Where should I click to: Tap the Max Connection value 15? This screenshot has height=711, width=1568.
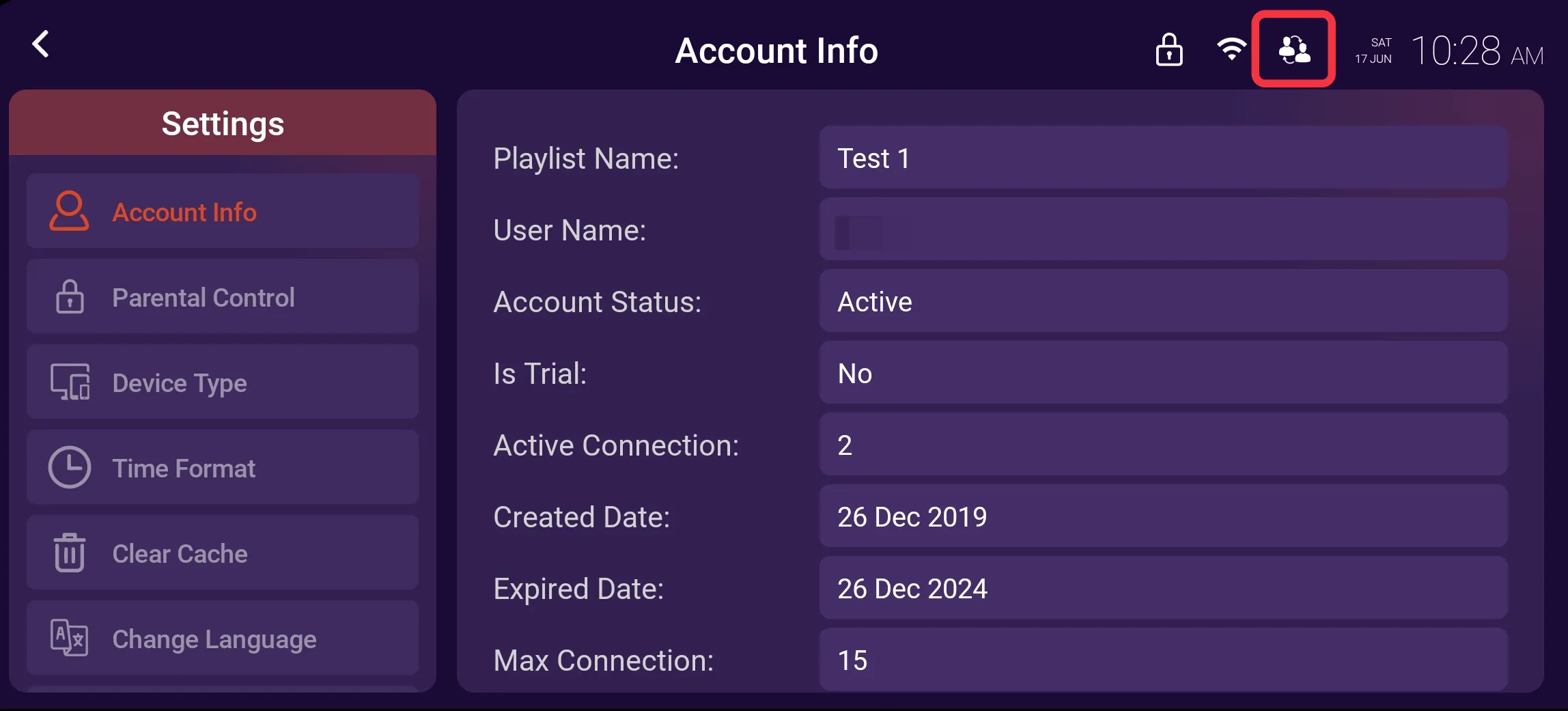click(1163, 660)
